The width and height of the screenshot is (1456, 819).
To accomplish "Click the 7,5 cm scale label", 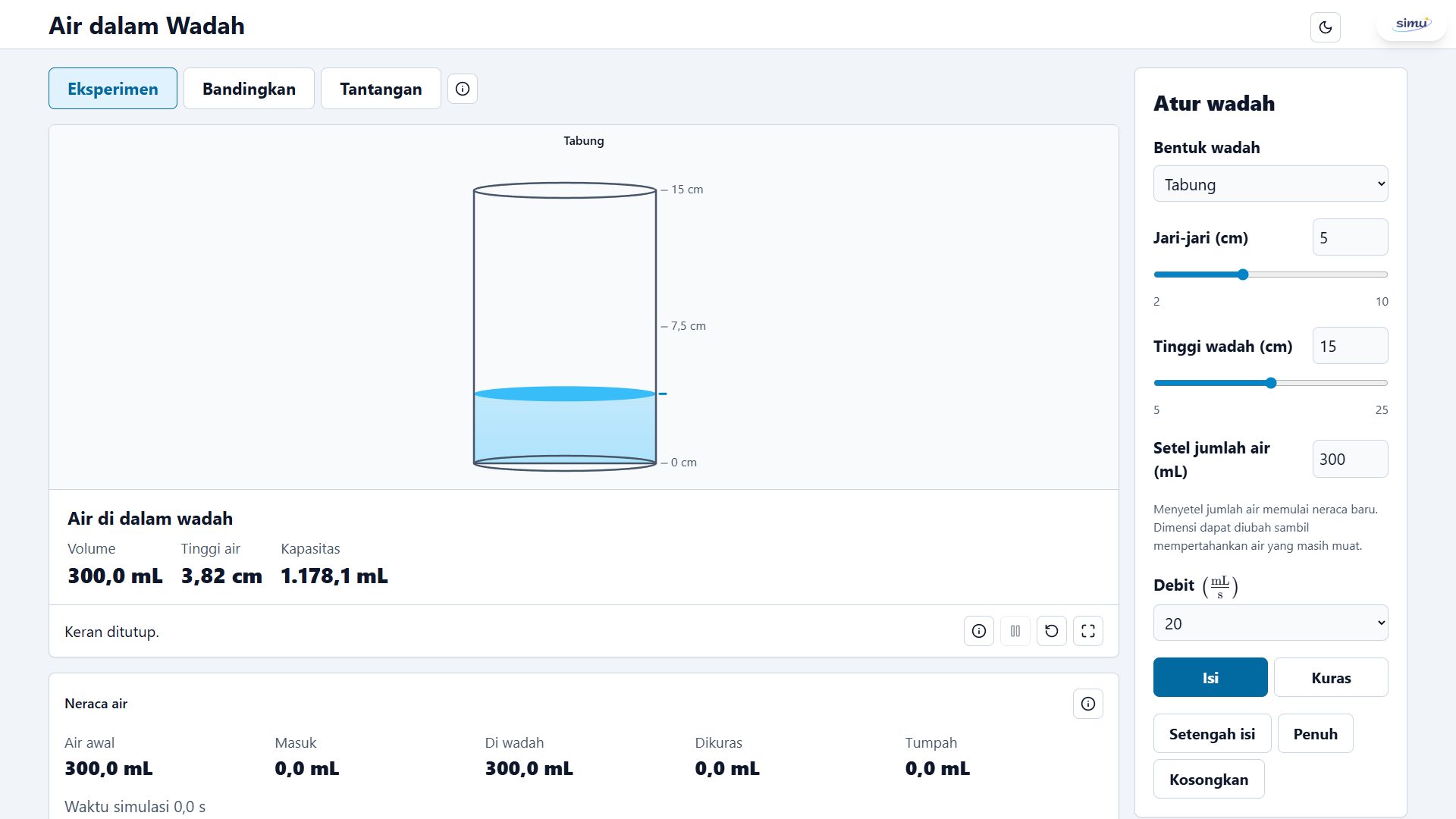I will pos(688,326).
